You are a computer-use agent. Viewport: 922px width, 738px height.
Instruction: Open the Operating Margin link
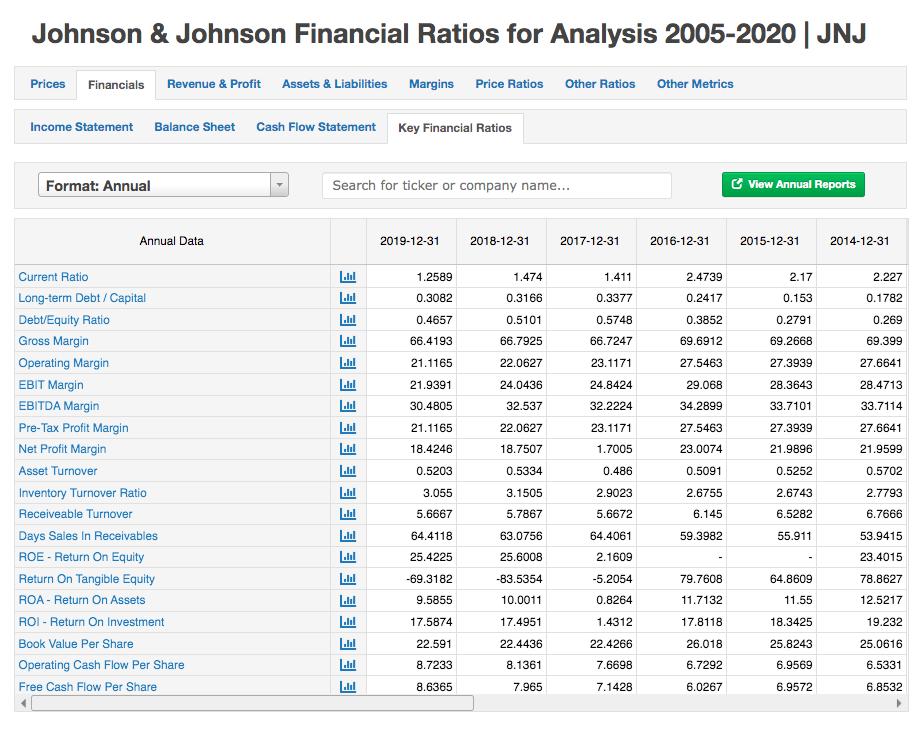tap(64, 363)
